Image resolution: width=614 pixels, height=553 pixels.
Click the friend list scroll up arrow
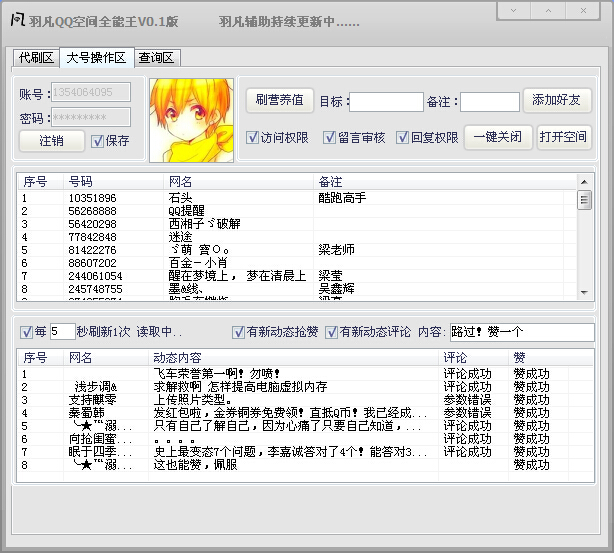tap(584, 182)
